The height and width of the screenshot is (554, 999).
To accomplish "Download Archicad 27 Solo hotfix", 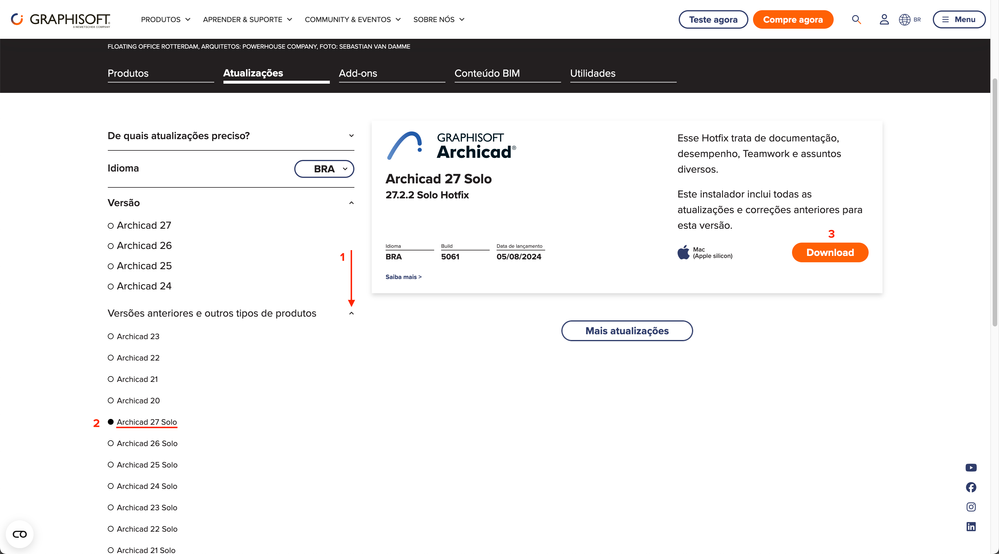I will 830,252.
